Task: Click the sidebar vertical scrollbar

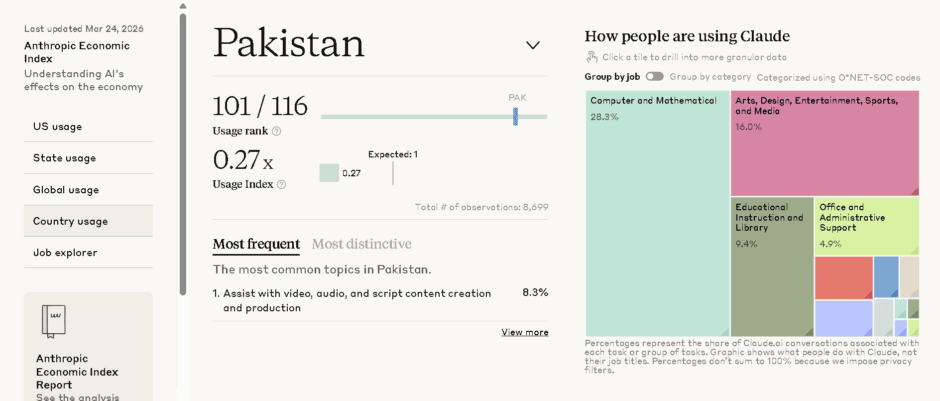Action: (183, 150)
